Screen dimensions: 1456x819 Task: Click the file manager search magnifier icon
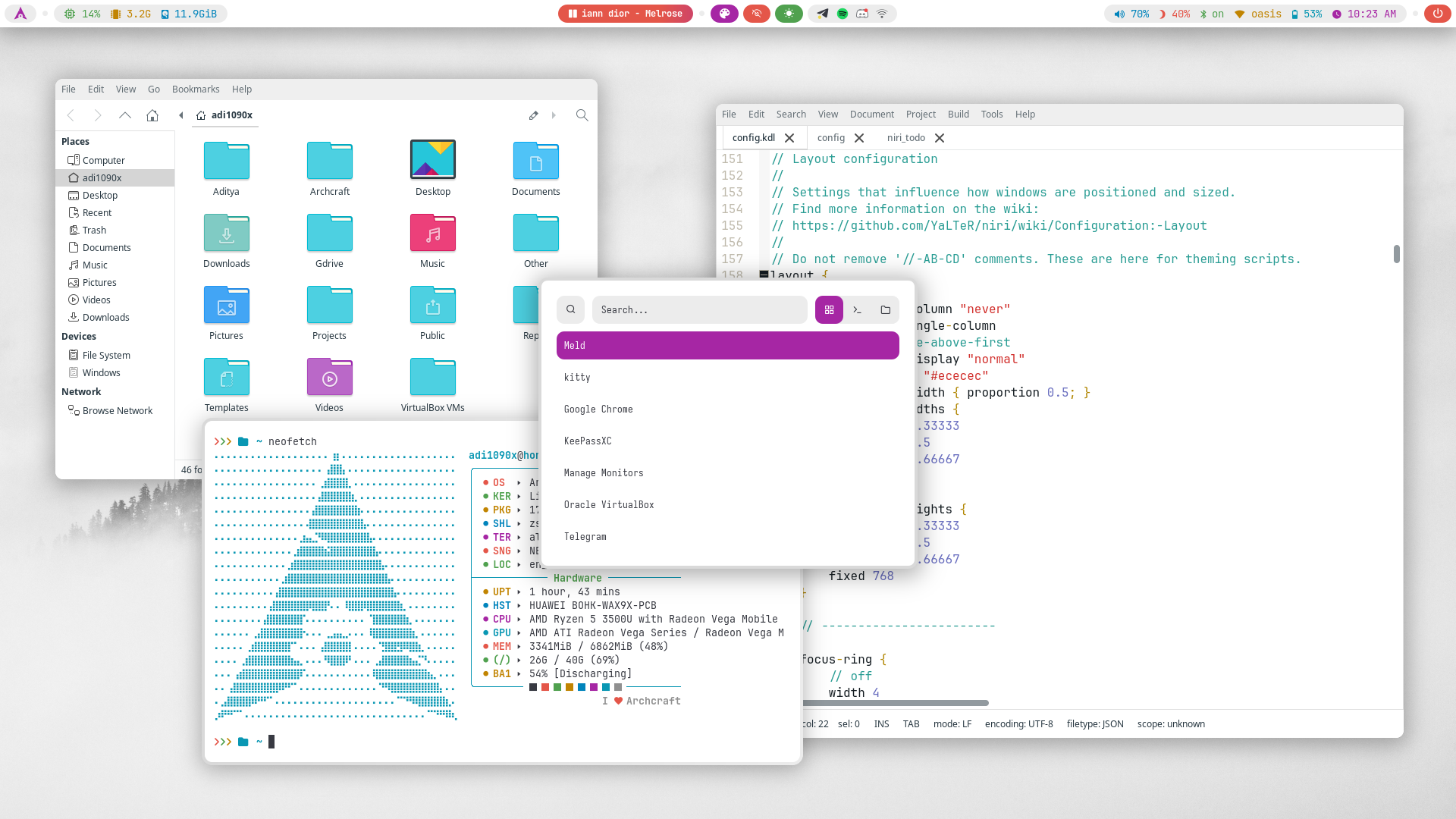click(x=582, y=115)
